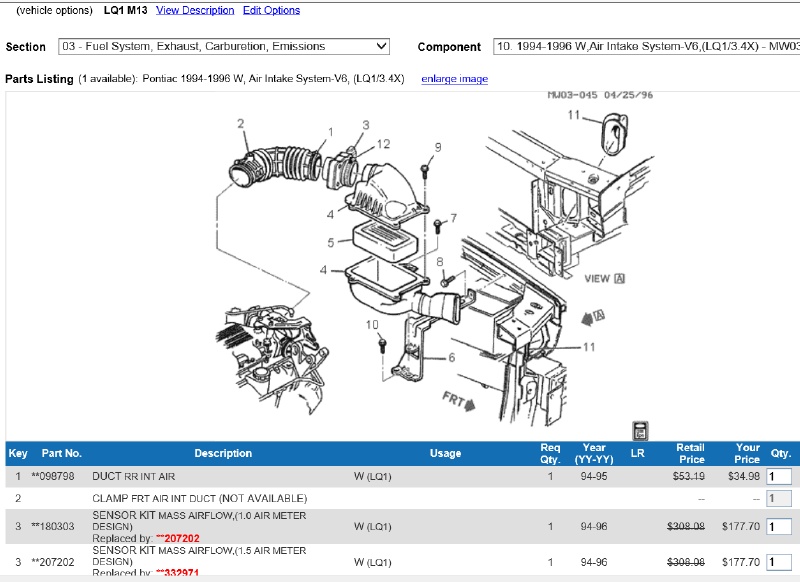The height and width of the screenshot is (582, 800).
Task: Click the Qty field in the 1.5 air meter sensor kit row
Action: (777, 562)
